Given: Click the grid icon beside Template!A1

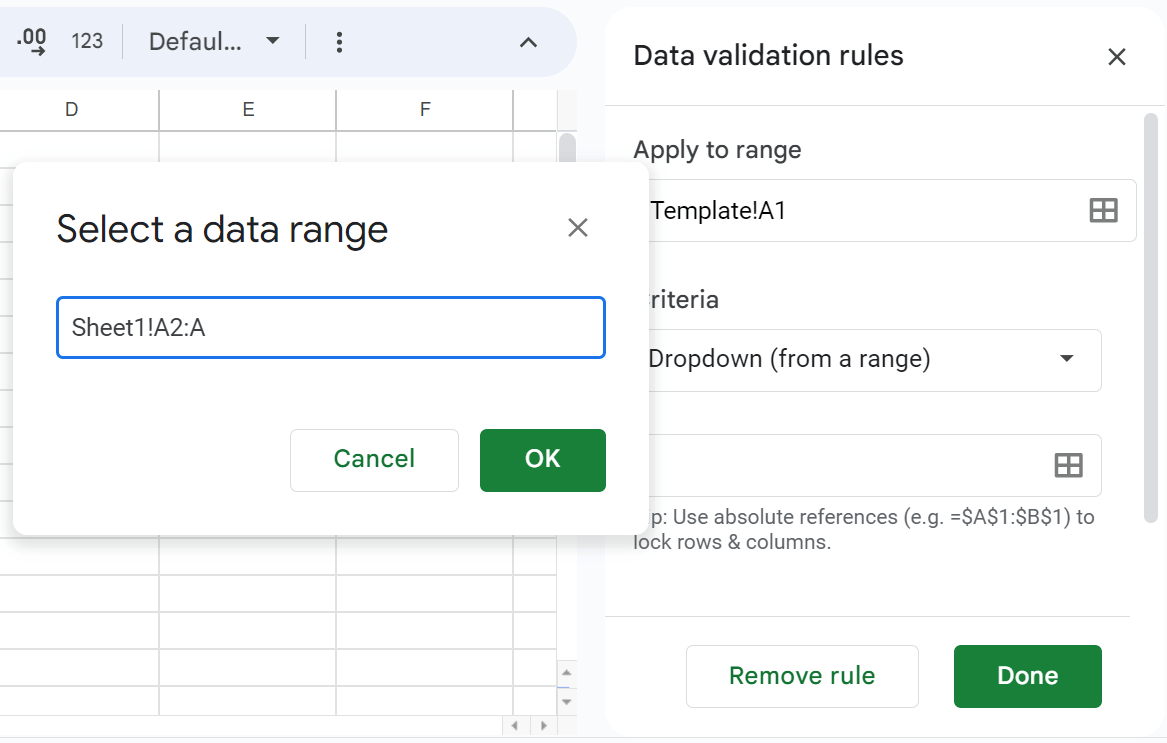Looking at the screenshot, I should coord(1103,210).
